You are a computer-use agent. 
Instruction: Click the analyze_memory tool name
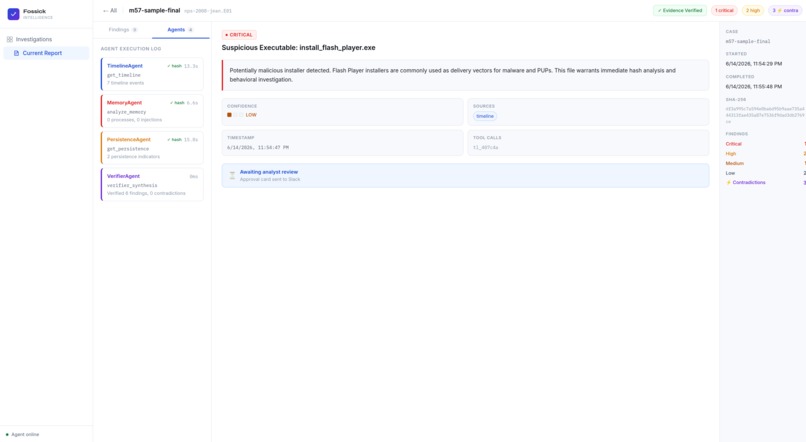coord(126,112)
